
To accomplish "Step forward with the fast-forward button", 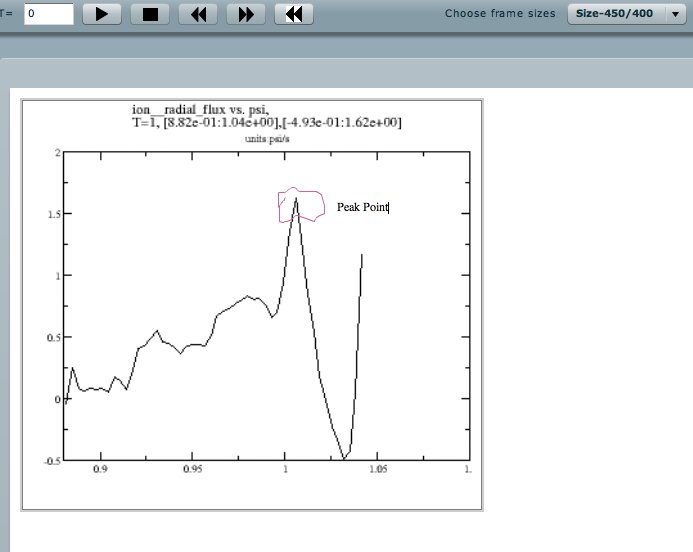I will click(x=246, y=14).
